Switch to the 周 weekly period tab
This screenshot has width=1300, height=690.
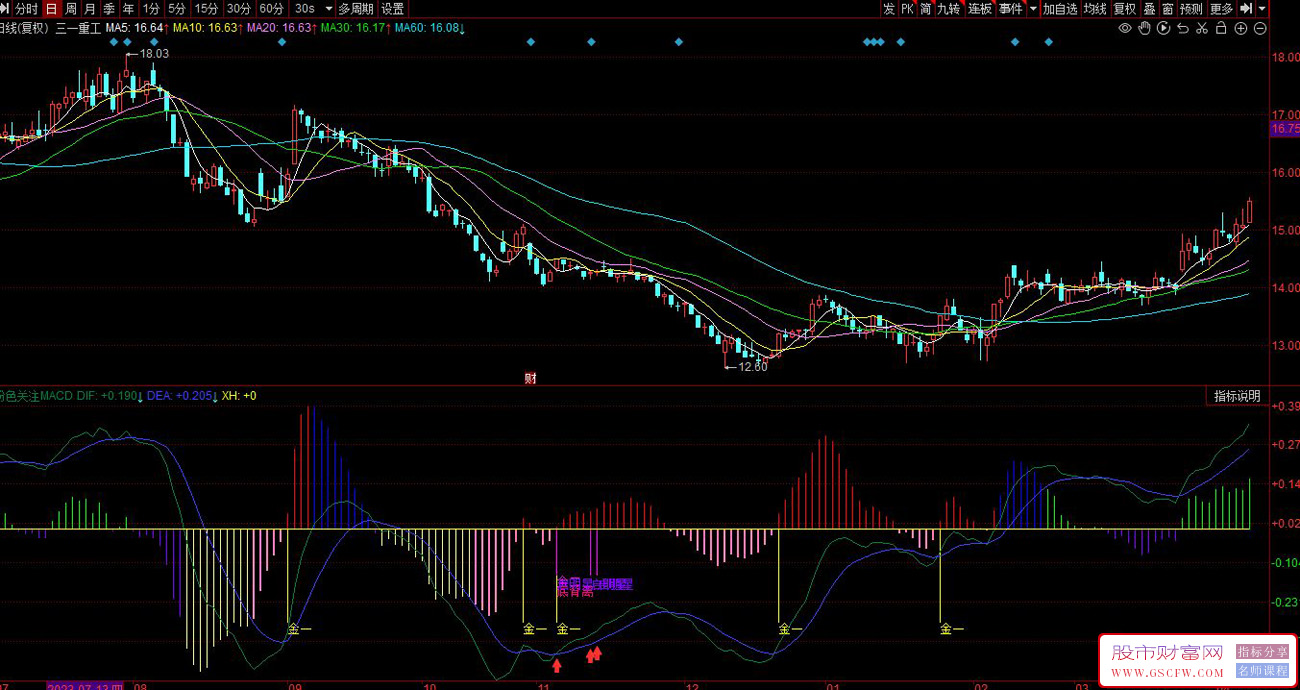[x=71, y=9]
